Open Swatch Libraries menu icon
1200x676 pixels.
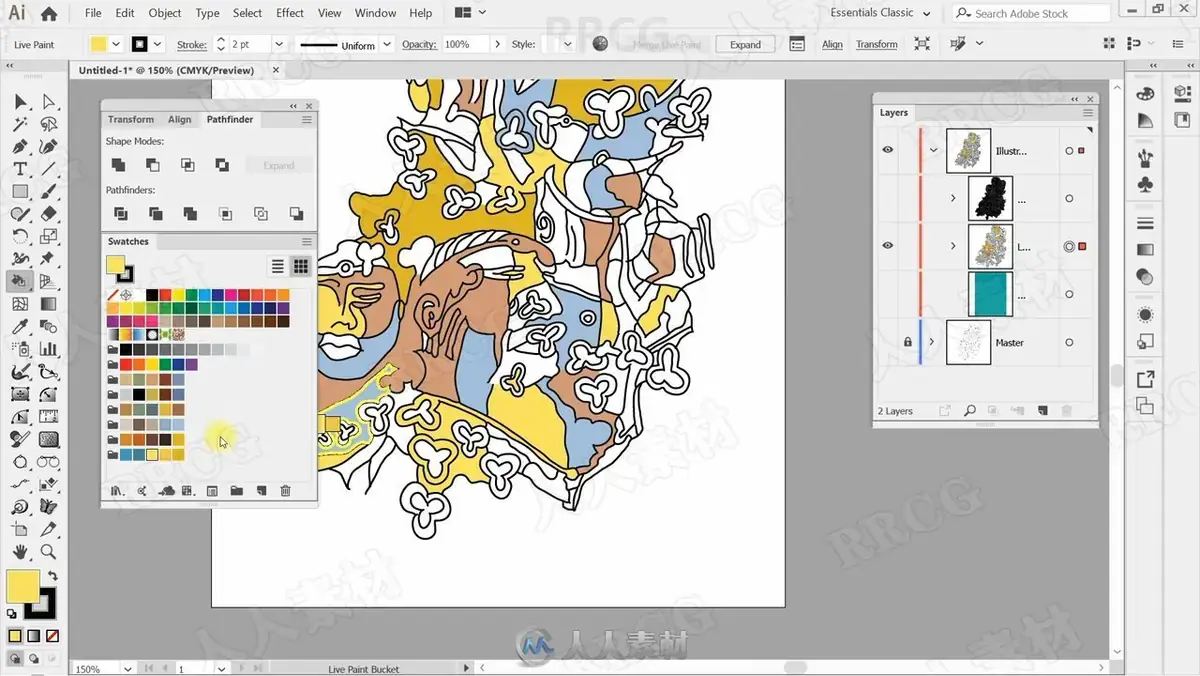coord(117,491)
